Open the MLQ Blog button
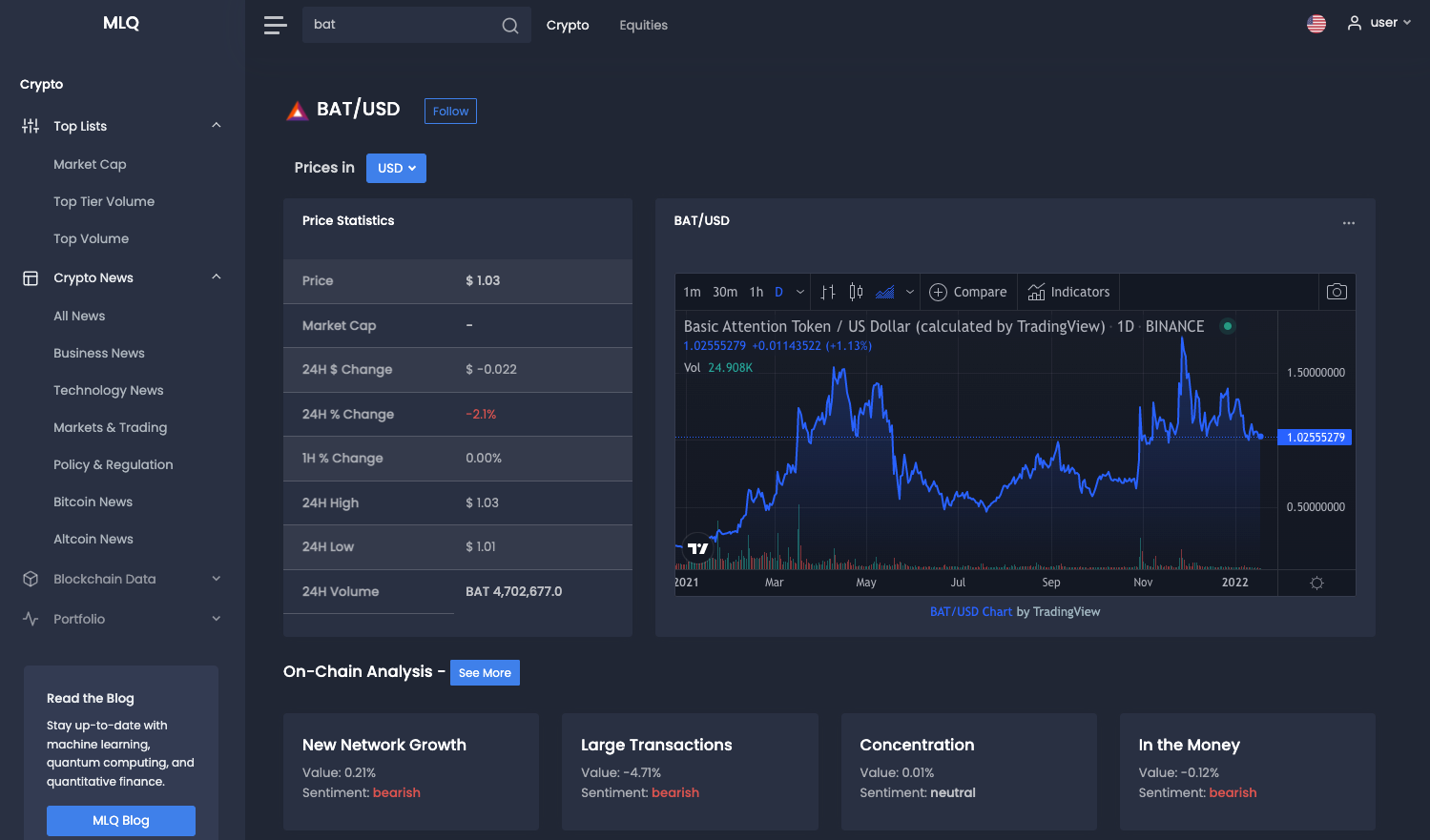Image resolution: width=1430 pixels, height=840 pixels. point(121,821)
